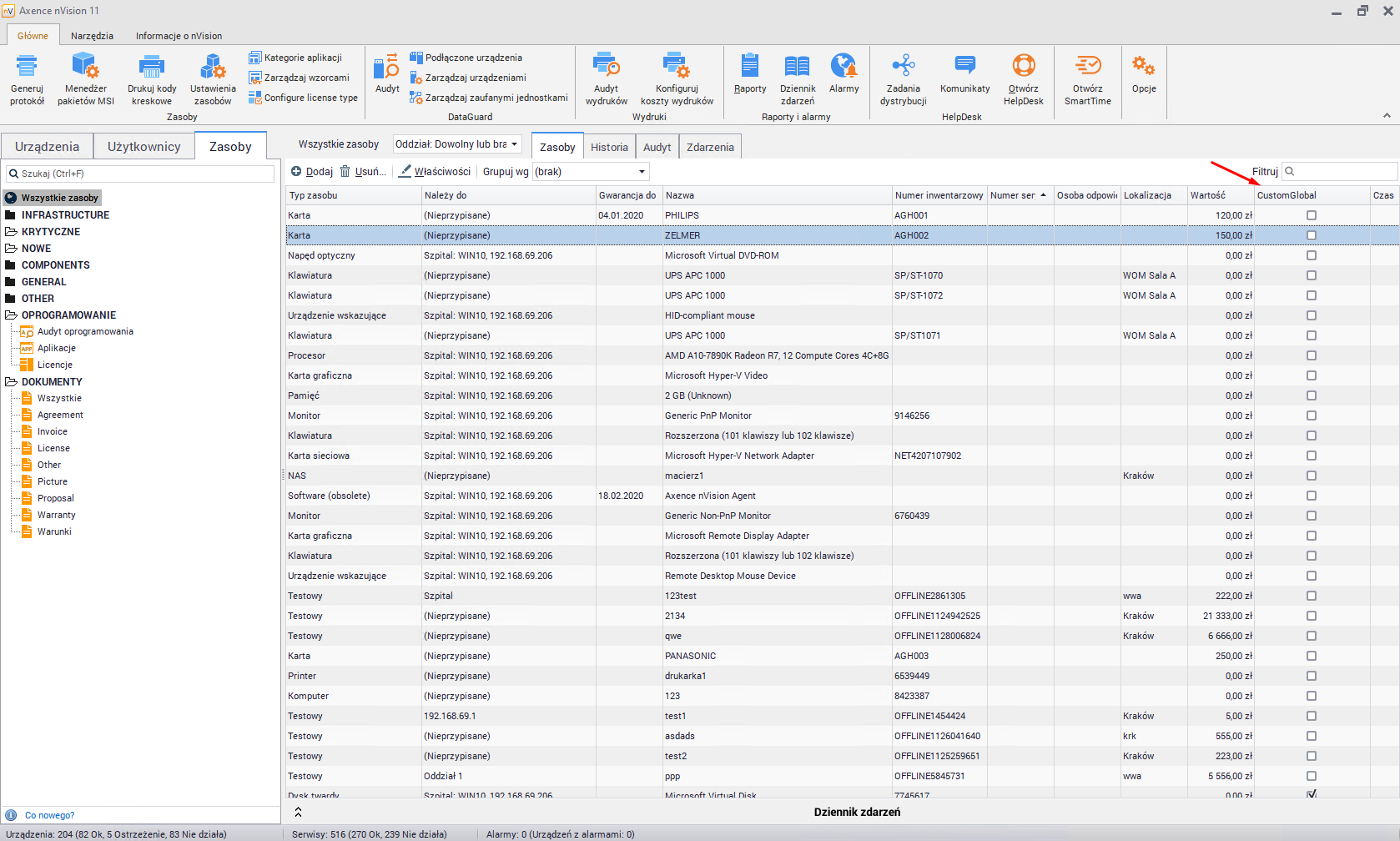The height and width of the screenshot is (841, 1400).
Task: Click the Generuj protokół icon
Action: click(27, 67)
